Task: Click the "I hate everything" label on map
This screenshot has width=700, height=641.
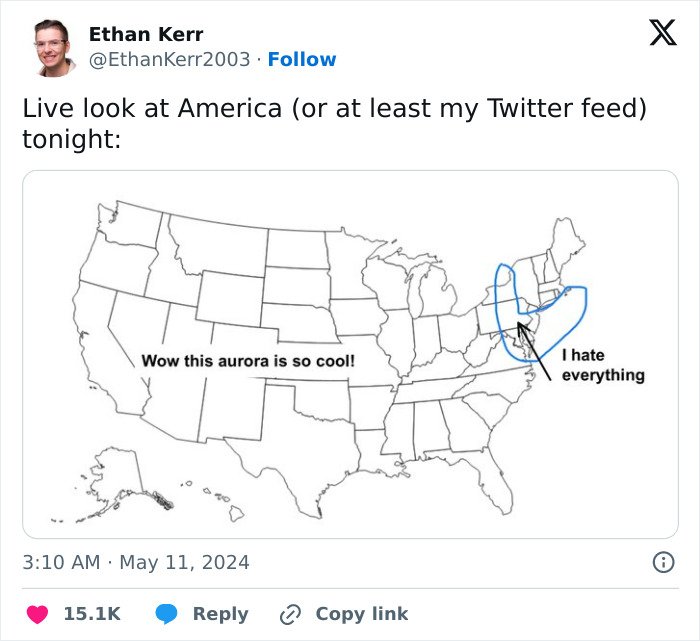Action: pyautogui.click(x=602, y=366)
